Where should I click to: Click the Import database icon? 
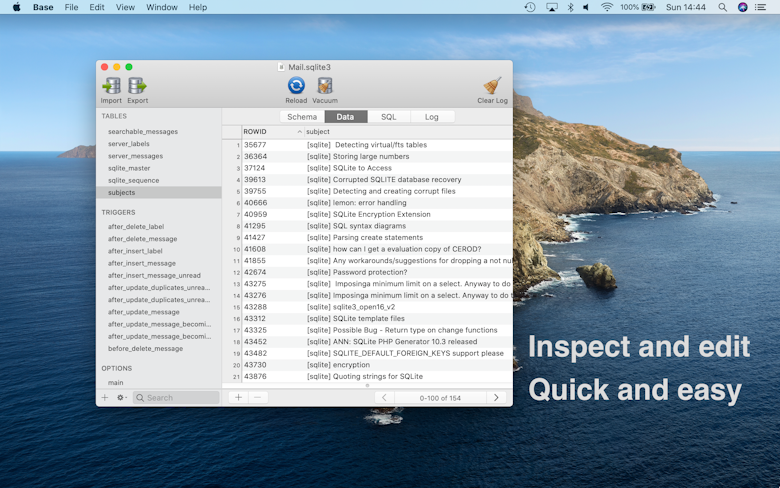point(111,86)
